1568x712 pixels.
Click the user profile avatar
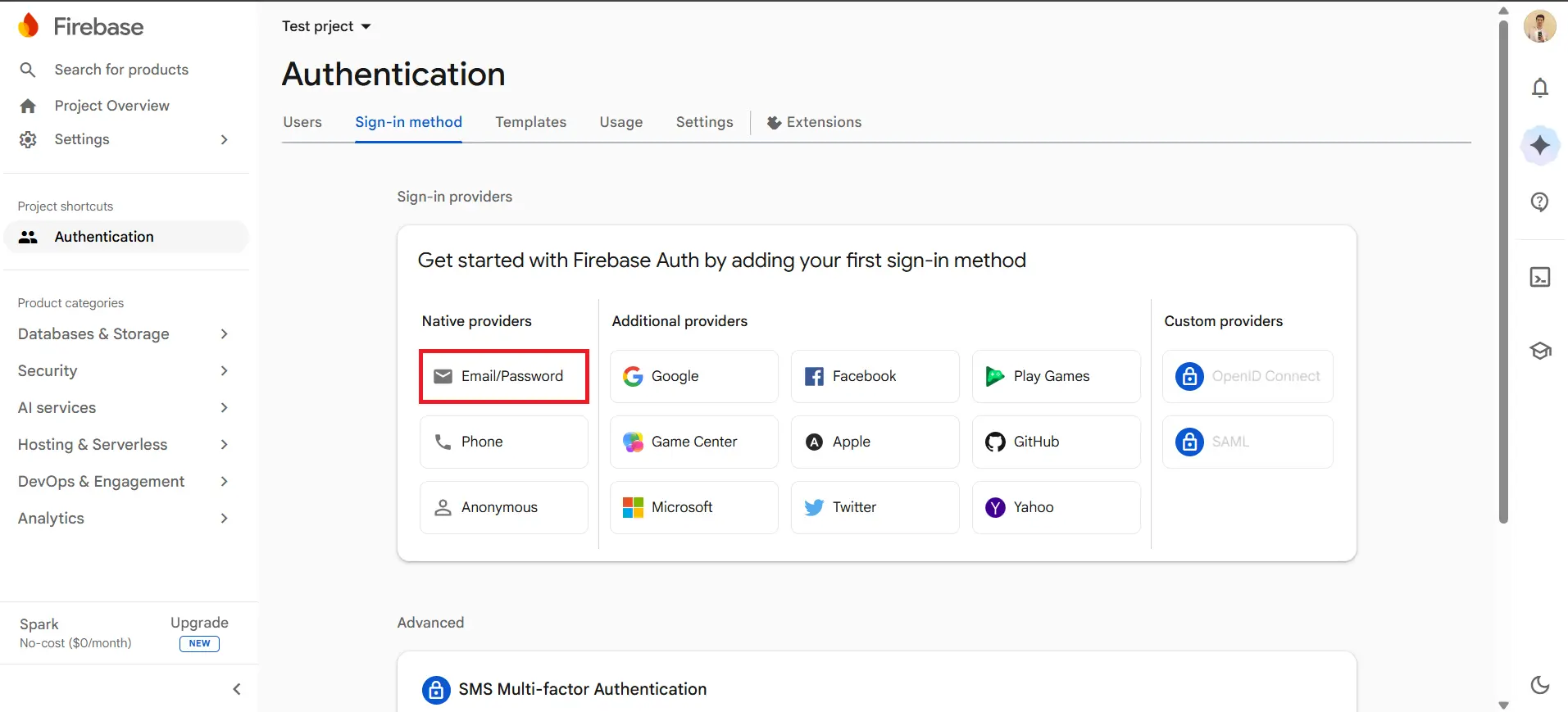pyautogui.click(x=1540, y=26)
